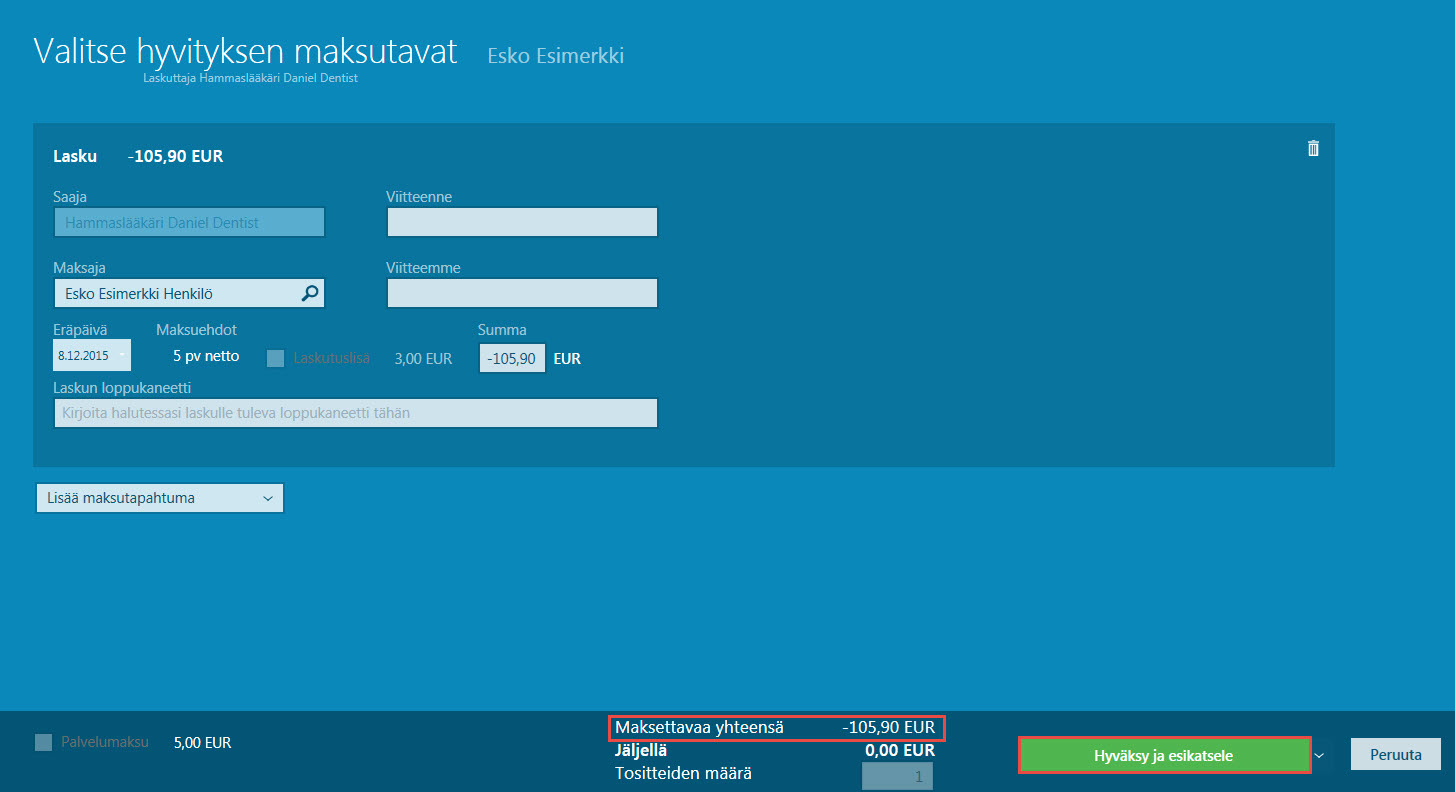Click the Maksaja field with Esko Esimerkki
This screenshot has height=792, width=1455.
pos(189,293)
